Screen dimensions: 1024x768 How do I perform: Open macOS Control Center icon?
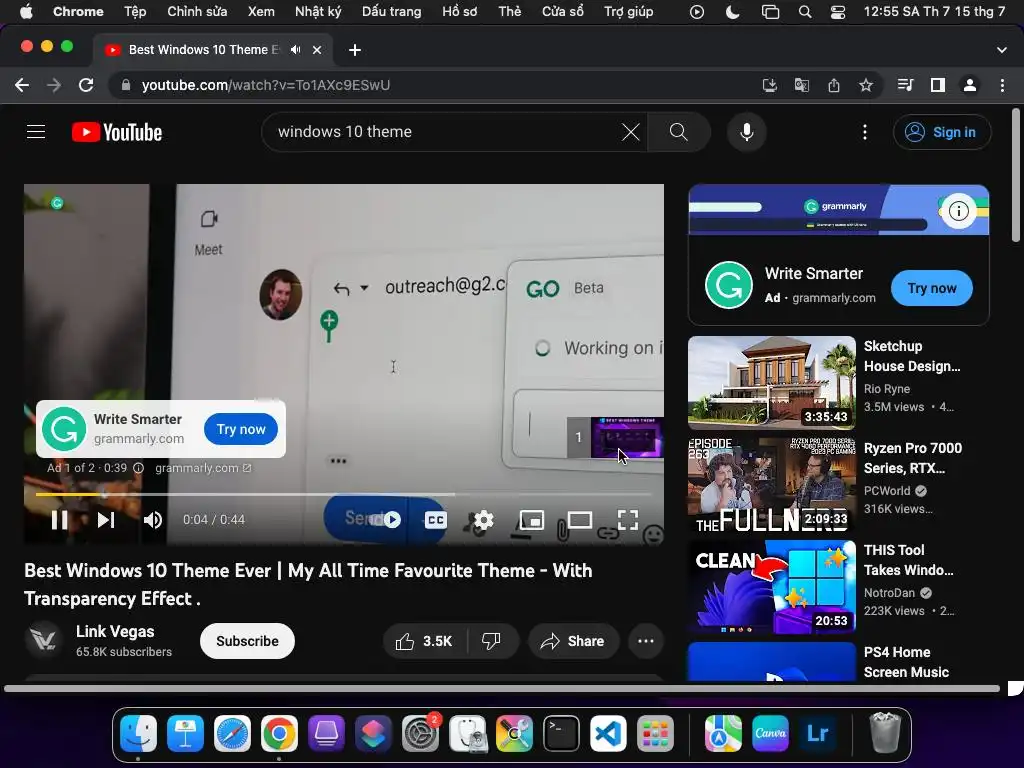click(x=837, y=11)
